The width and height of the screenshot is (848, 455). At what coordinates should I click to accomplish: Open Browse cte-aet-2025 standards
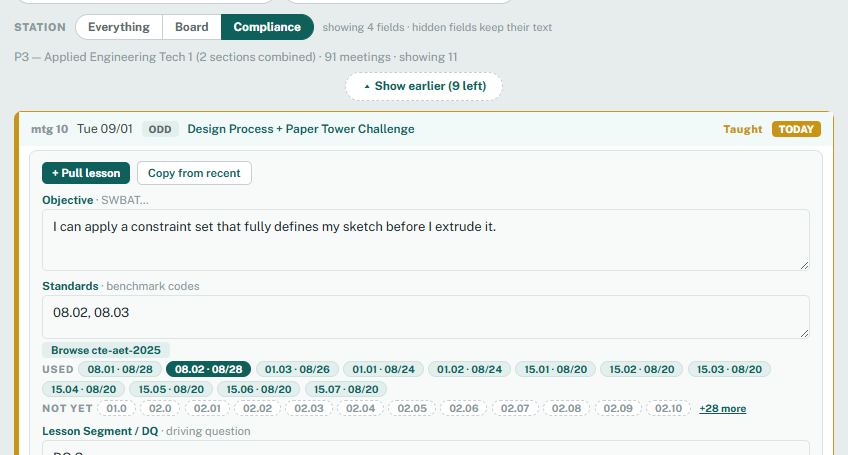click(106, 350)
